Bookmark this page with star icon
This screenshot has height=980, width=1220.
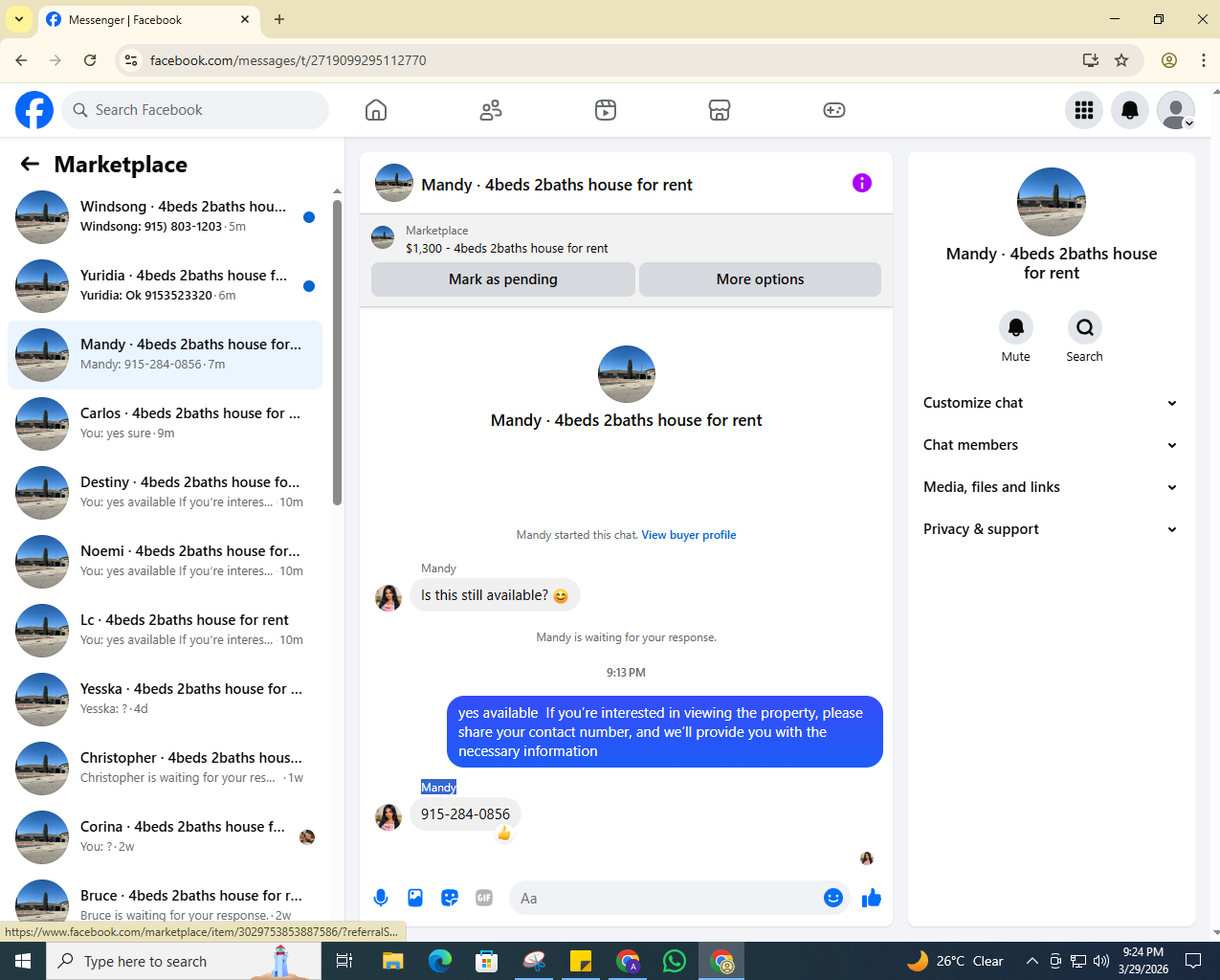coord(1121,60)
